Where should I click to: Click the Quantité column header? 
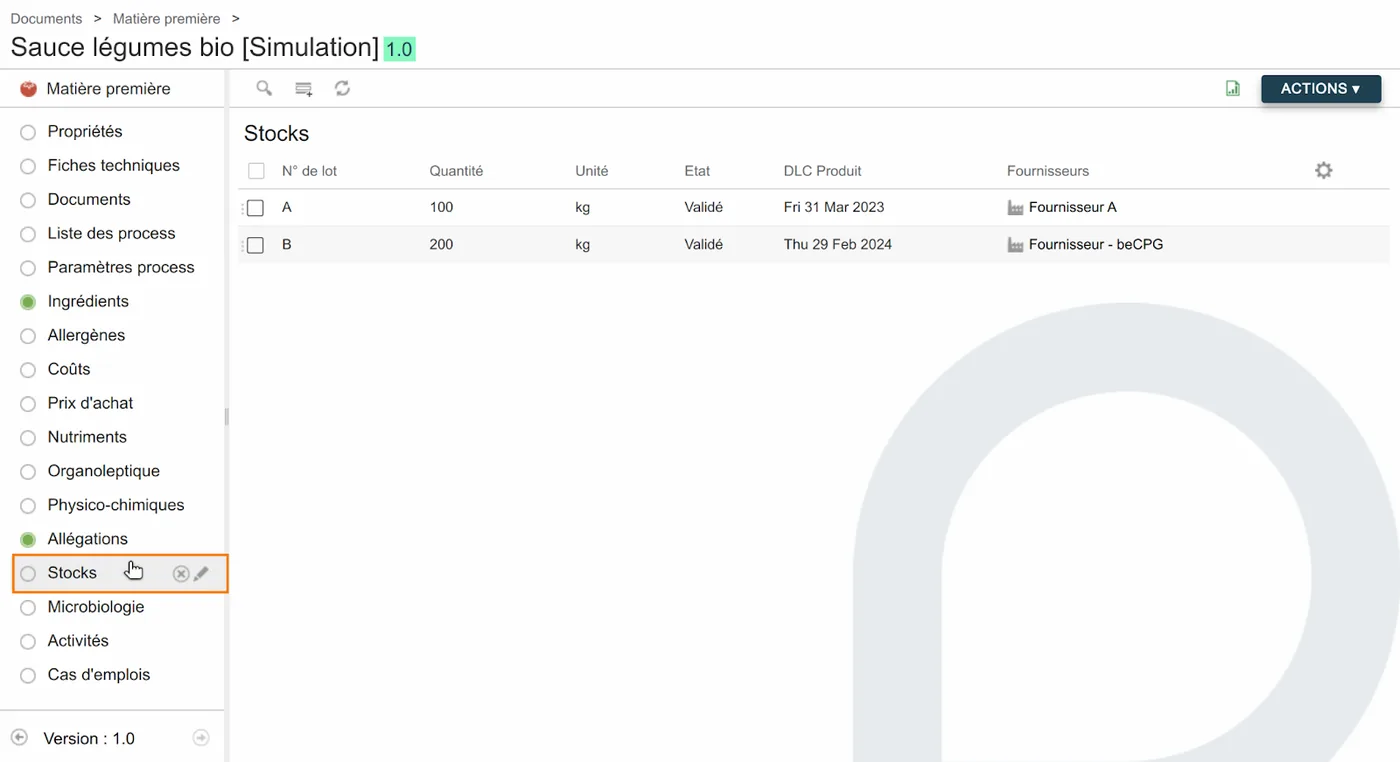(x=456, y=171)
